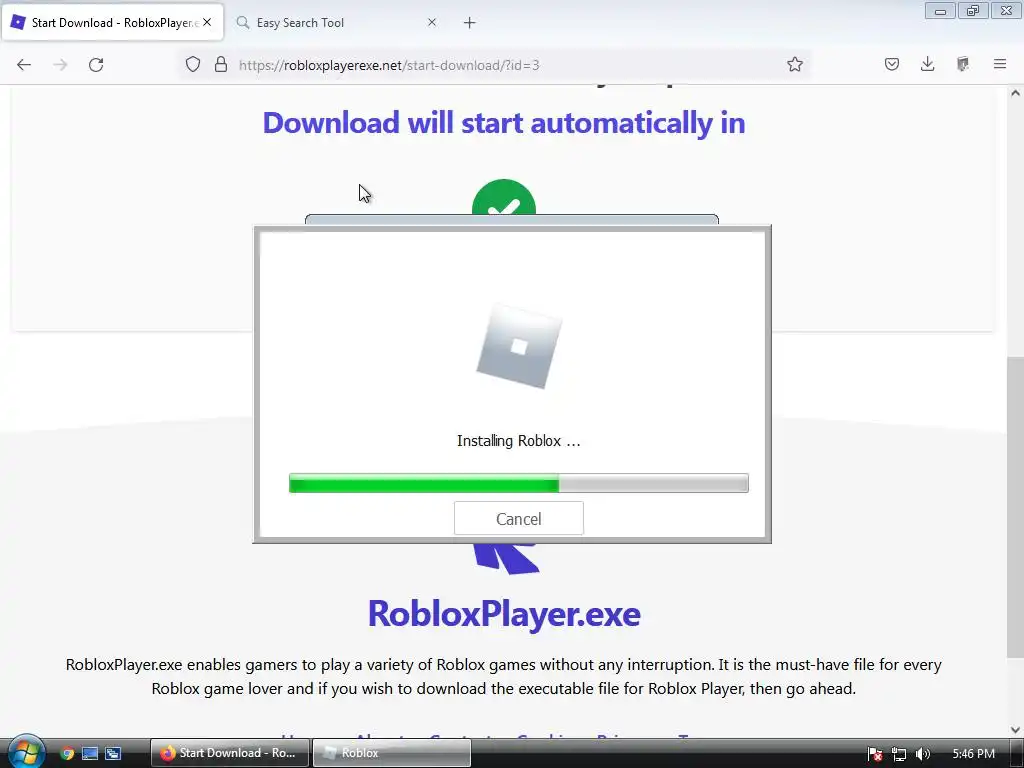Viewport: 1024px width, 768px height.
Task: Open a new browser tab
Action: tap(470, 23)
